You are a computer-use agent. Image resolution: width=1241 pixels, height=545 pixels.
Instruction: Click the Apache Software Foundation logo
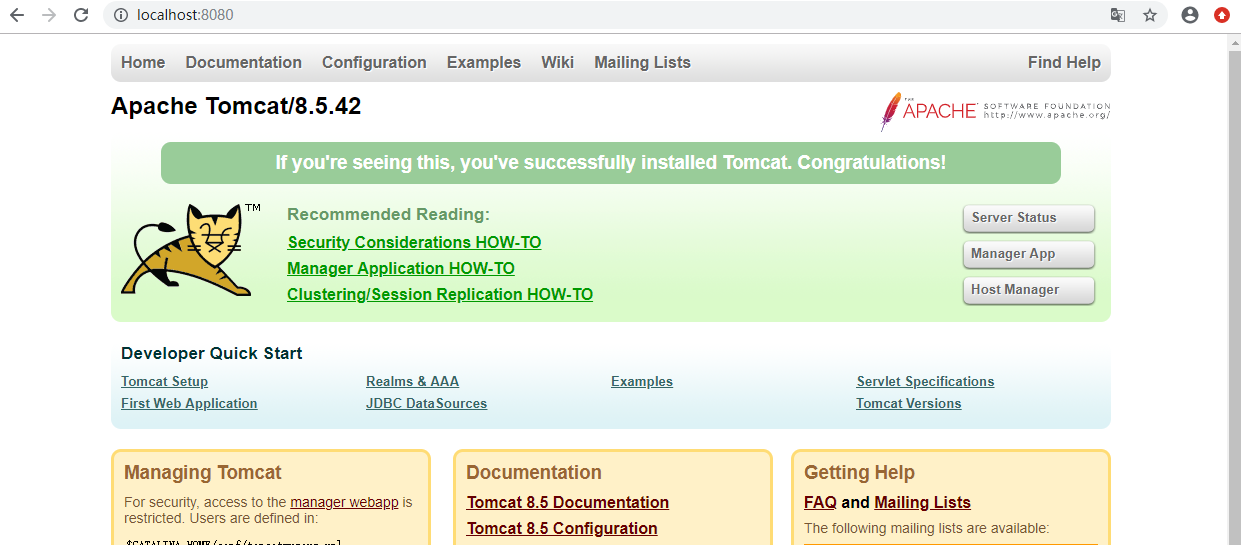click(x=995, y=111)
